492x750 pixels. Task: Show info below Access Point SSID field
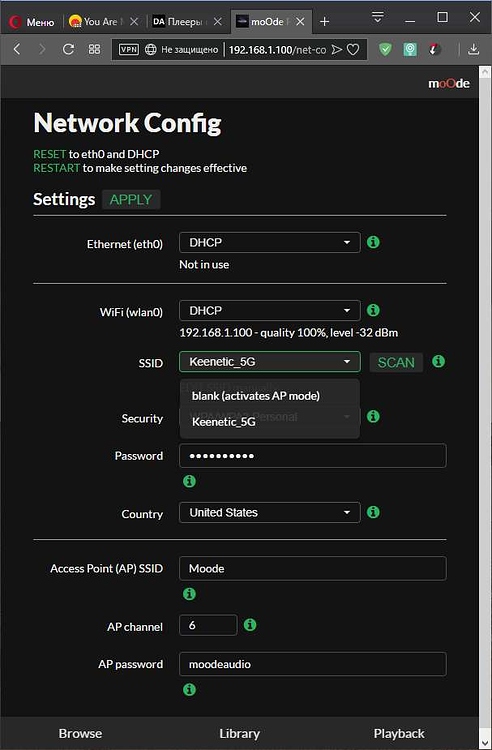coord(189,594)
